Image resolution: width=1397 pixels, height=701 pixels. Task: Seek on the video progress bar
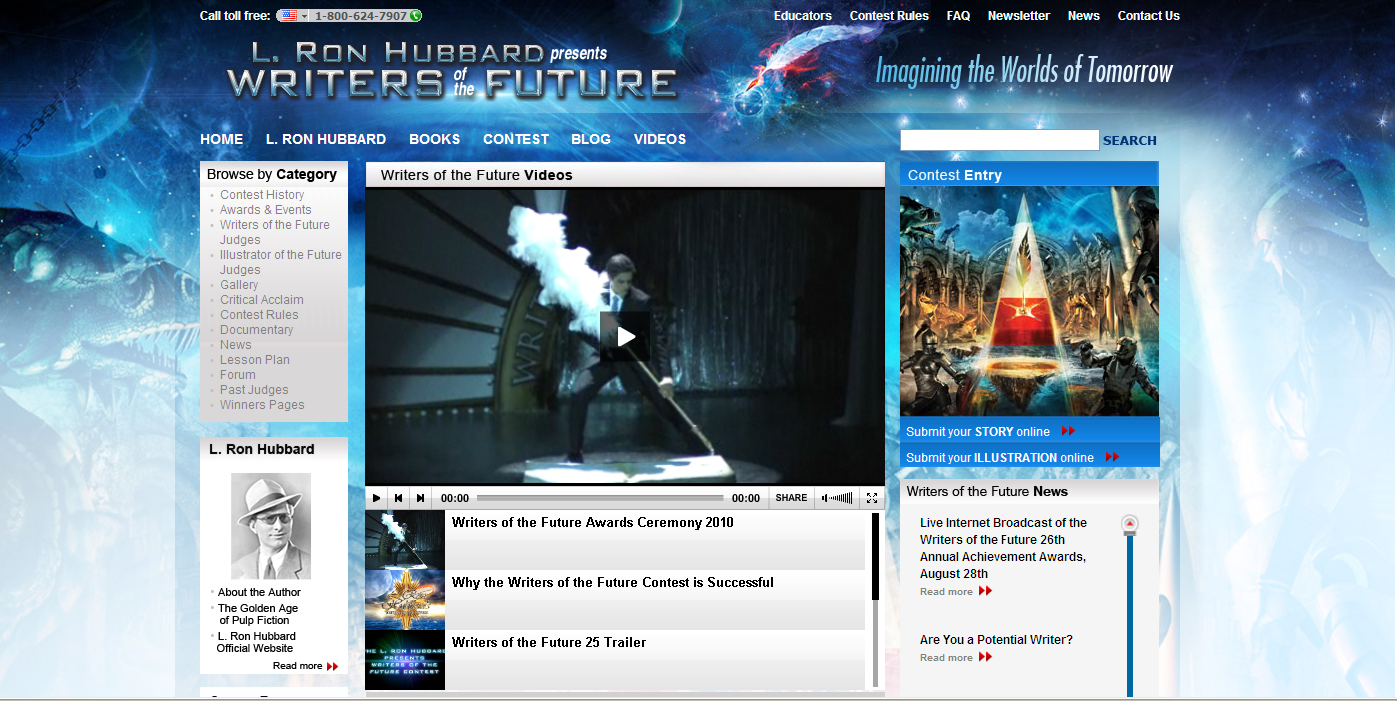pos(600,498)
